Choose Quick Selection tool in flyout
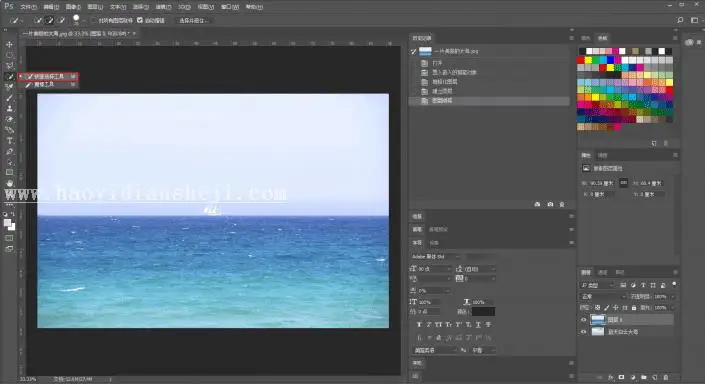 [x=49, y=77]
